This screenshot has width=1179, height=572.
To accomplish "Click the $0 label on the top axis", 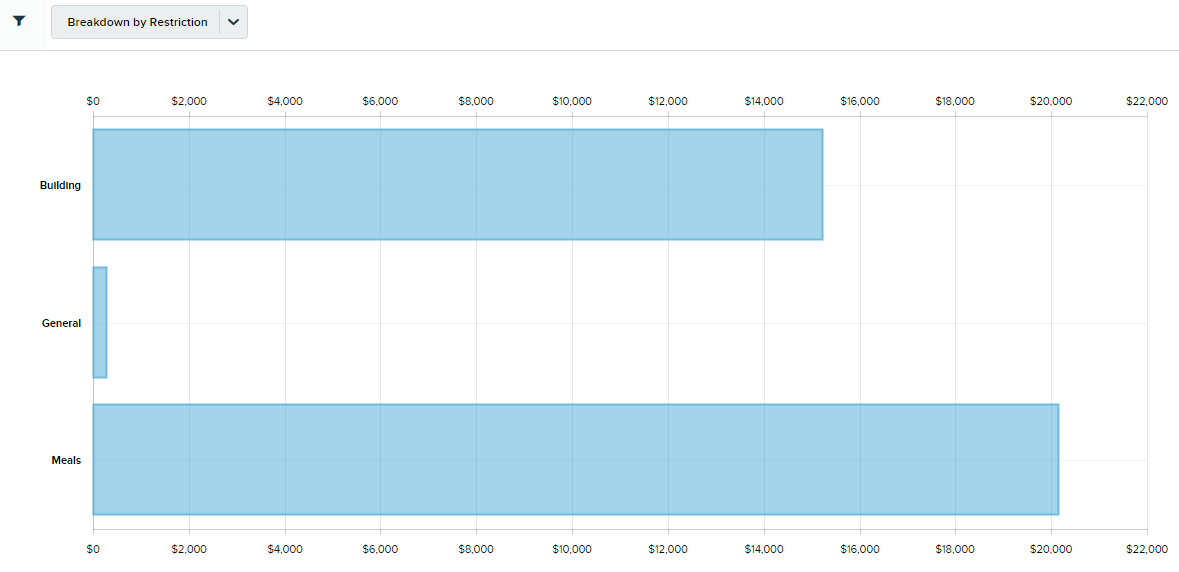I will click(x=93, y=101).
